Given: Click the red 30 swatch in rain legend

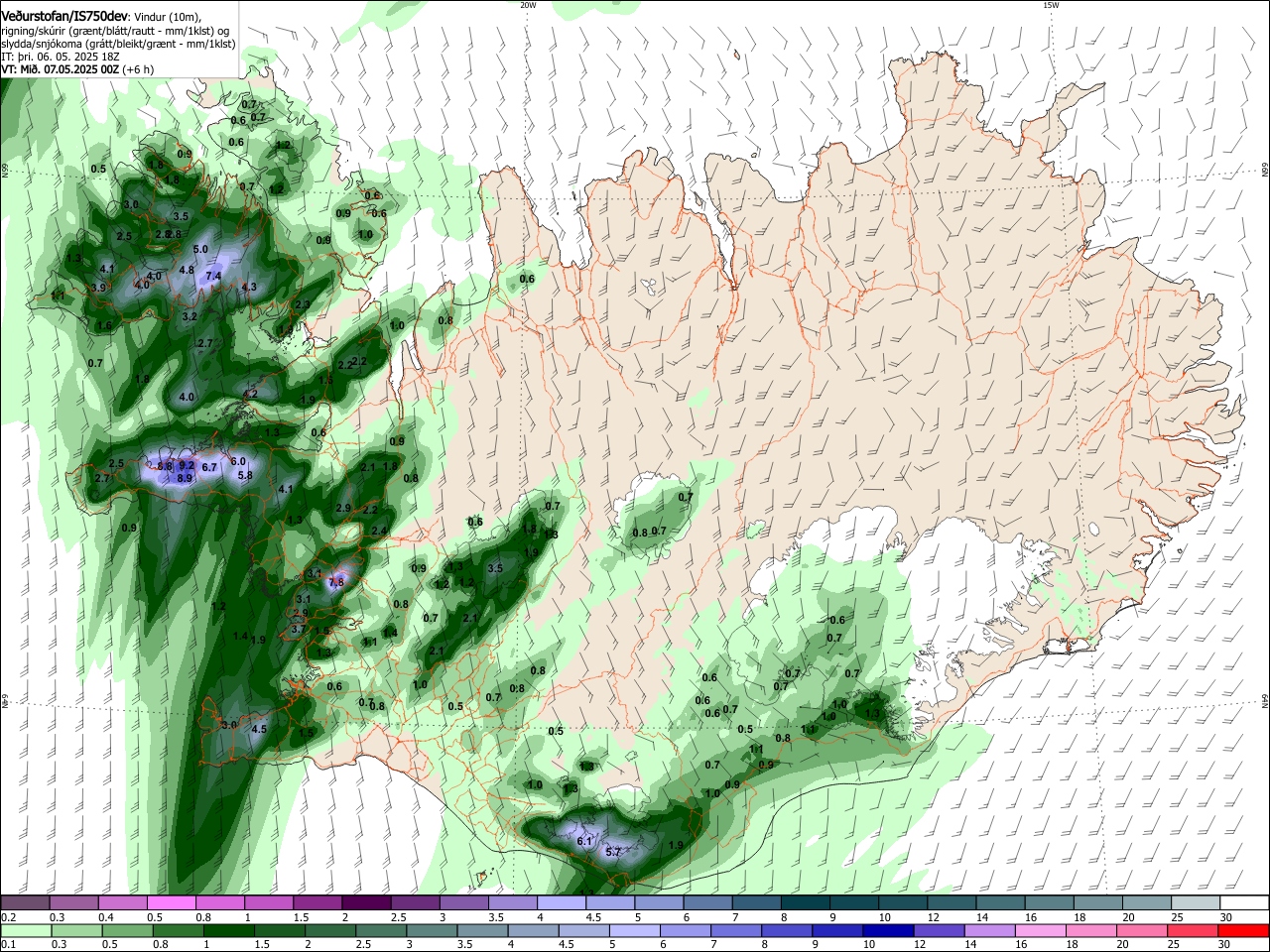Looking at the screenshot, I should pos(1243,930).
